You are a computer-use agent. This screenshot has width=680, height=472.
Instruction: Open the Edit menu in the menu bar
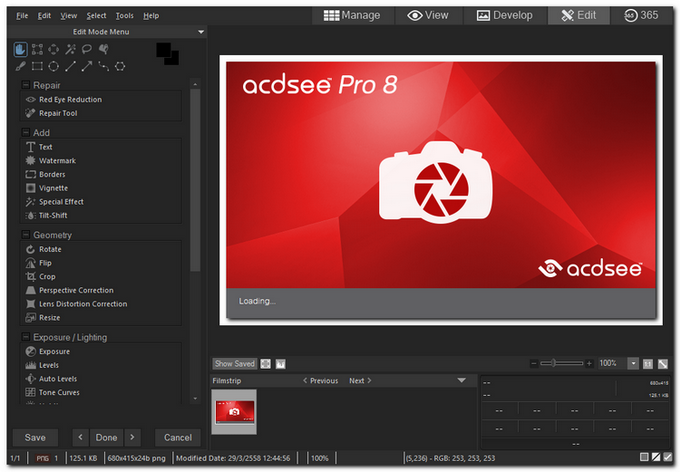(x=44, y=16)
